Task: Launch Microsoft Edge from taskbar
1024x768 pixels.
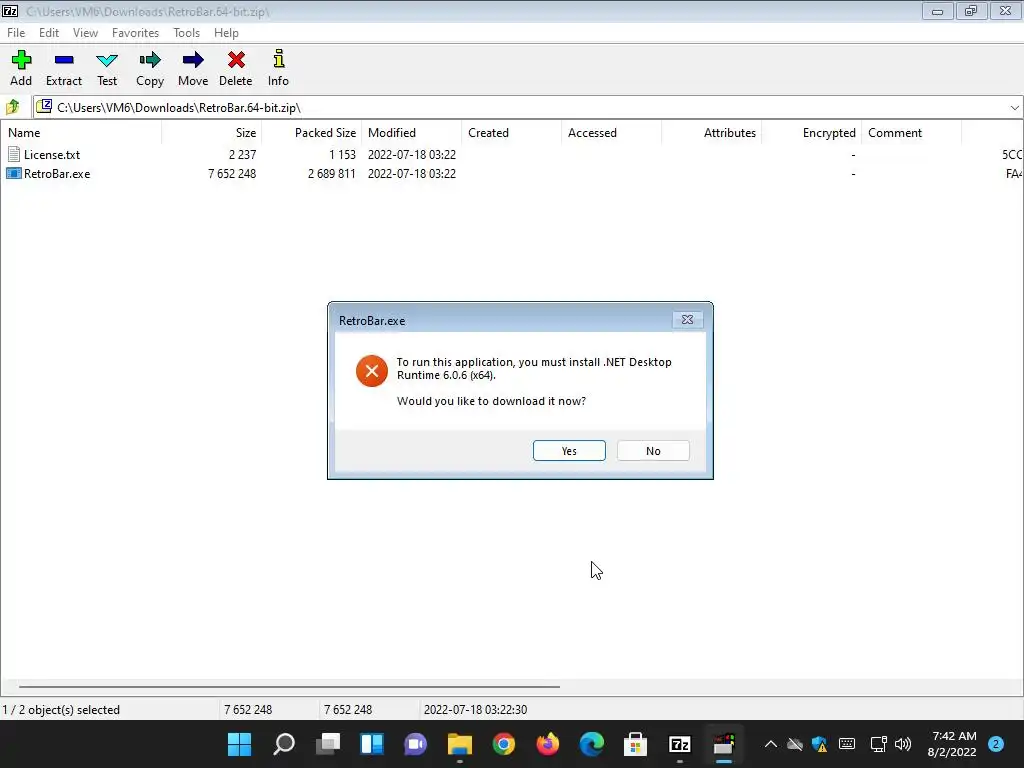Action: tap(592, 744)
